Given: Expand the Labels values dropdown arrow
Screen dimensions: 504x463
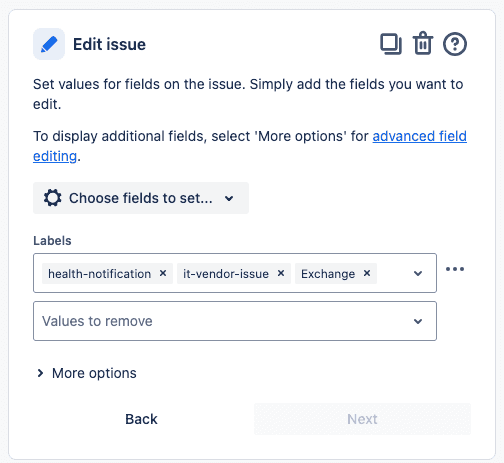Looking at the screenshot, I should click(418, 273).
